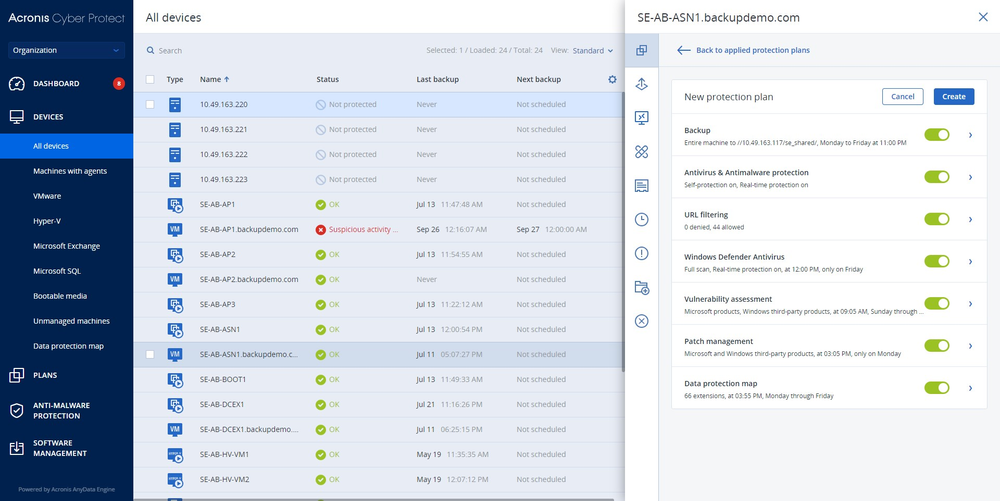Screen dimensions: 1000x501
Task: Tick the checkbox for 10.49.163.220 row
Action: tap(150, 105)
